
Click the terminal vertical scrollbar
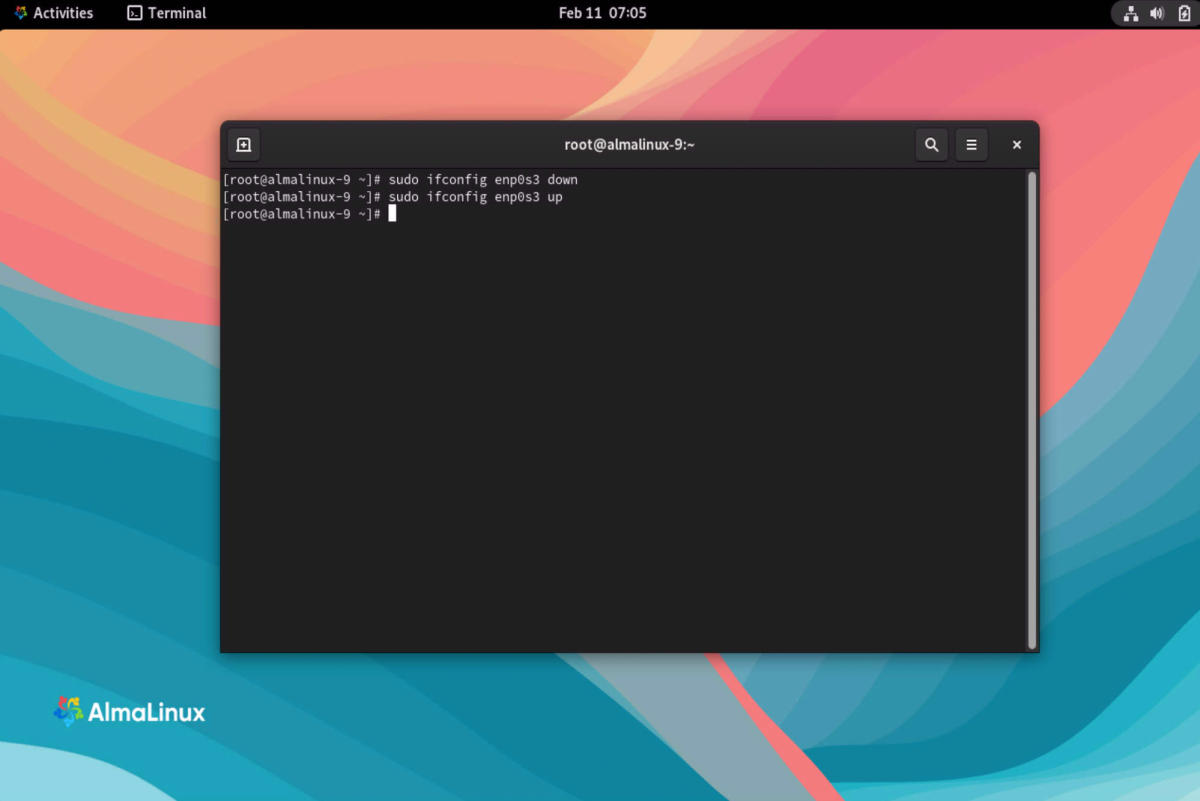click(x=1032, y=409)
